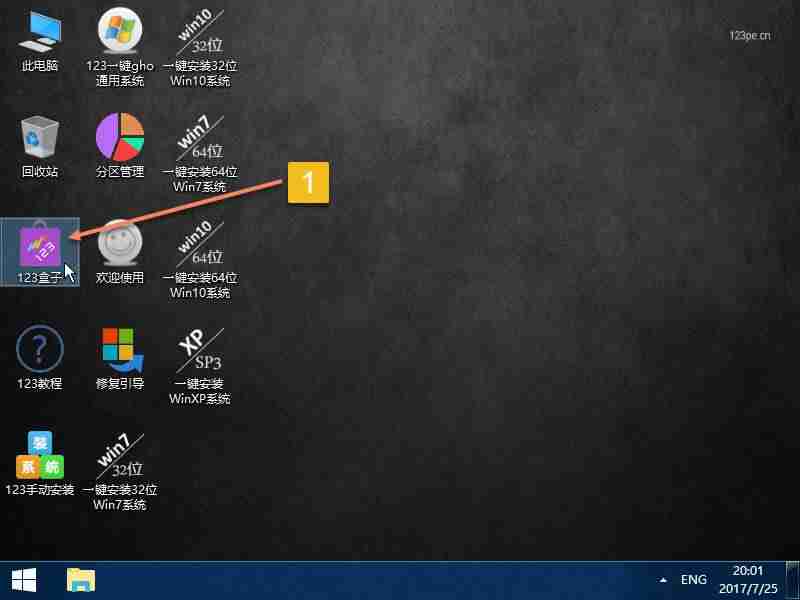
Task: Click the 一键安装 WinXP系统 SP3 shortcut
Action: (x=200, y=366)
